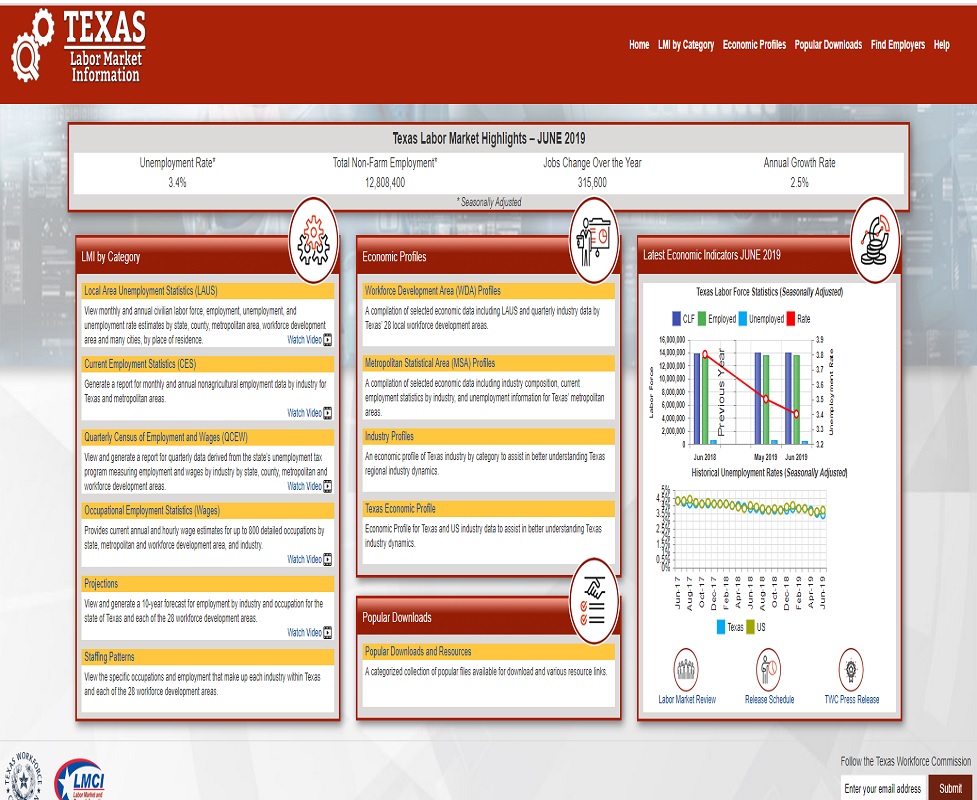977x800 pixels.
Task: Toggle the CLF legend color swatch
Action: 677,319
